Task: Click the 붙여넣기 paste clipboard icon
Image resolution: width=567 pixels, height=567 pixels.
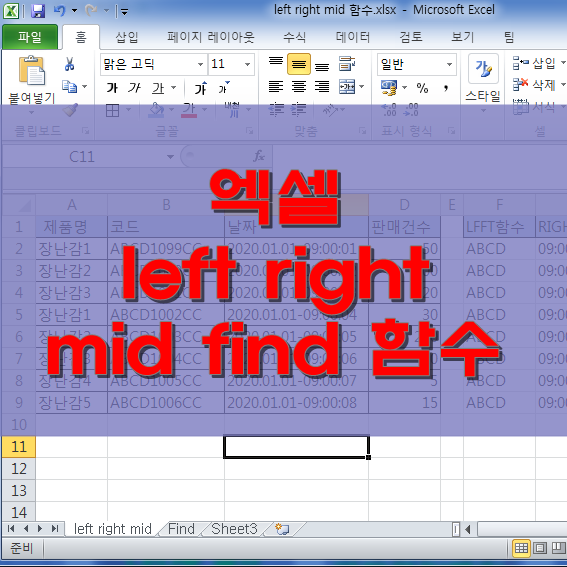Action: (32, 71)
